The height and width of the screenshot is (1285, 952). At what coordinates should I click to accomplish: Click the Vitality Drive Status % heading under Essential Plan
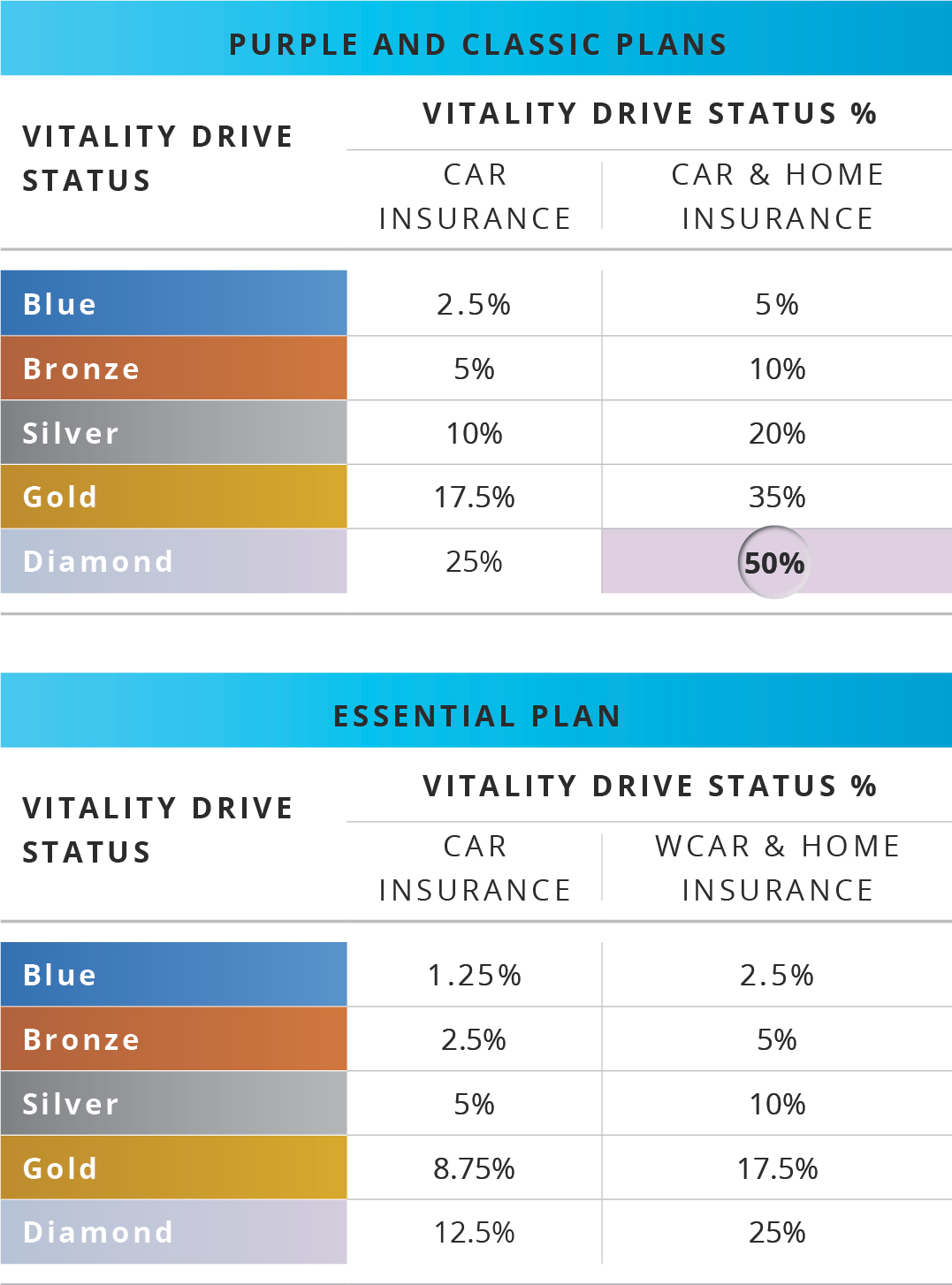[x=649, y=786]
